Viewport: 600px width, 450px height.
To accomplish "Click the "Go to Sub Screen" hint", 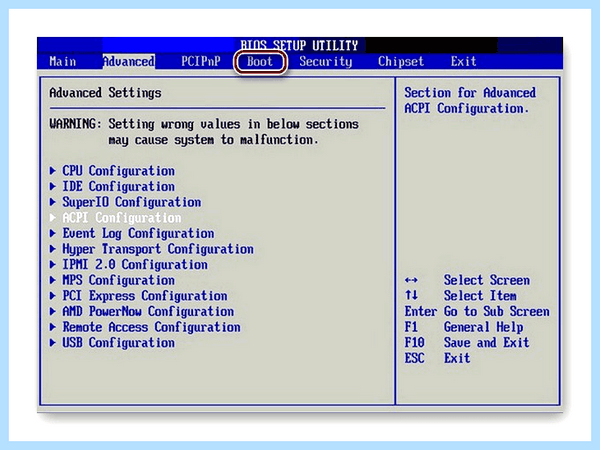I will pos(497,311).
